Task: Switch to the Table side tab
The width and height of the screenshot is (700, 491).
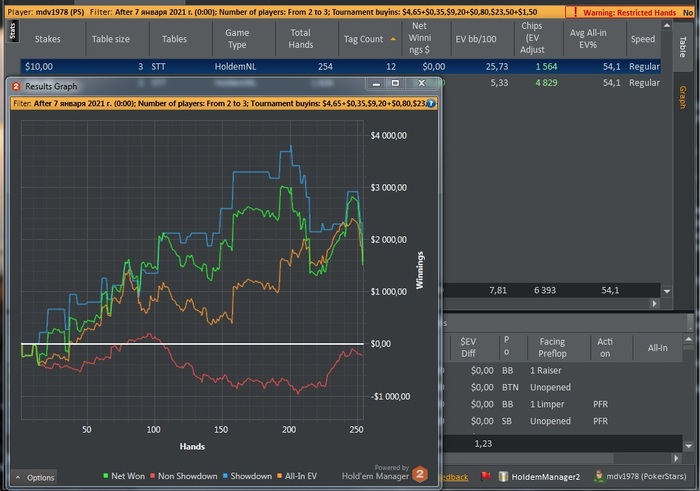Action: [683, 47]
